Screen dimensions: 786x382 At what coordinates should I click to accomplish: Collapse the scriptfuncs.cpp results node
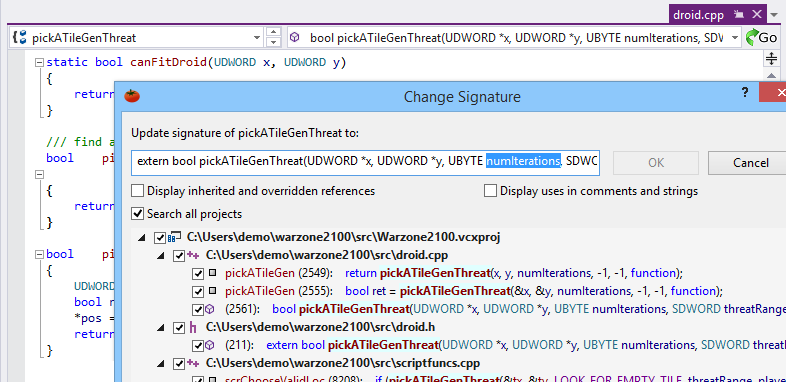point(161,364)
